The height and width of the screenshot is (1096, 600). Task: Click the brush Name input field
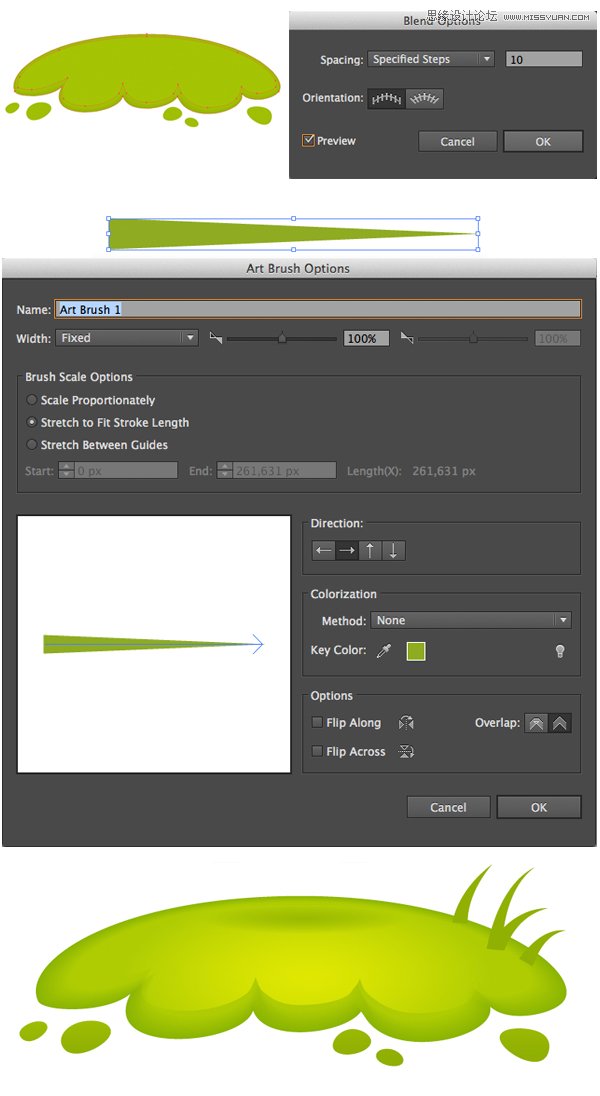[317, 309]
